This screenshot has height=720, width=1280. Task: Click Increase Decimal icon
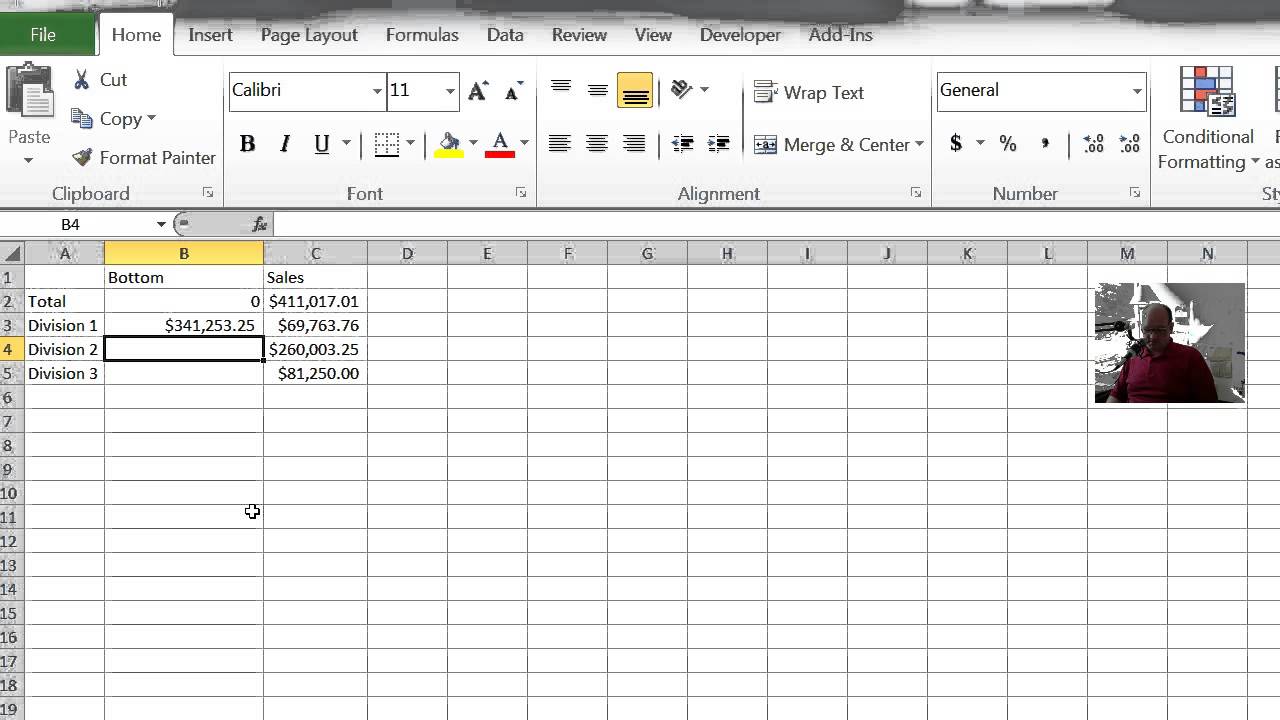(x=1093, y=144)
